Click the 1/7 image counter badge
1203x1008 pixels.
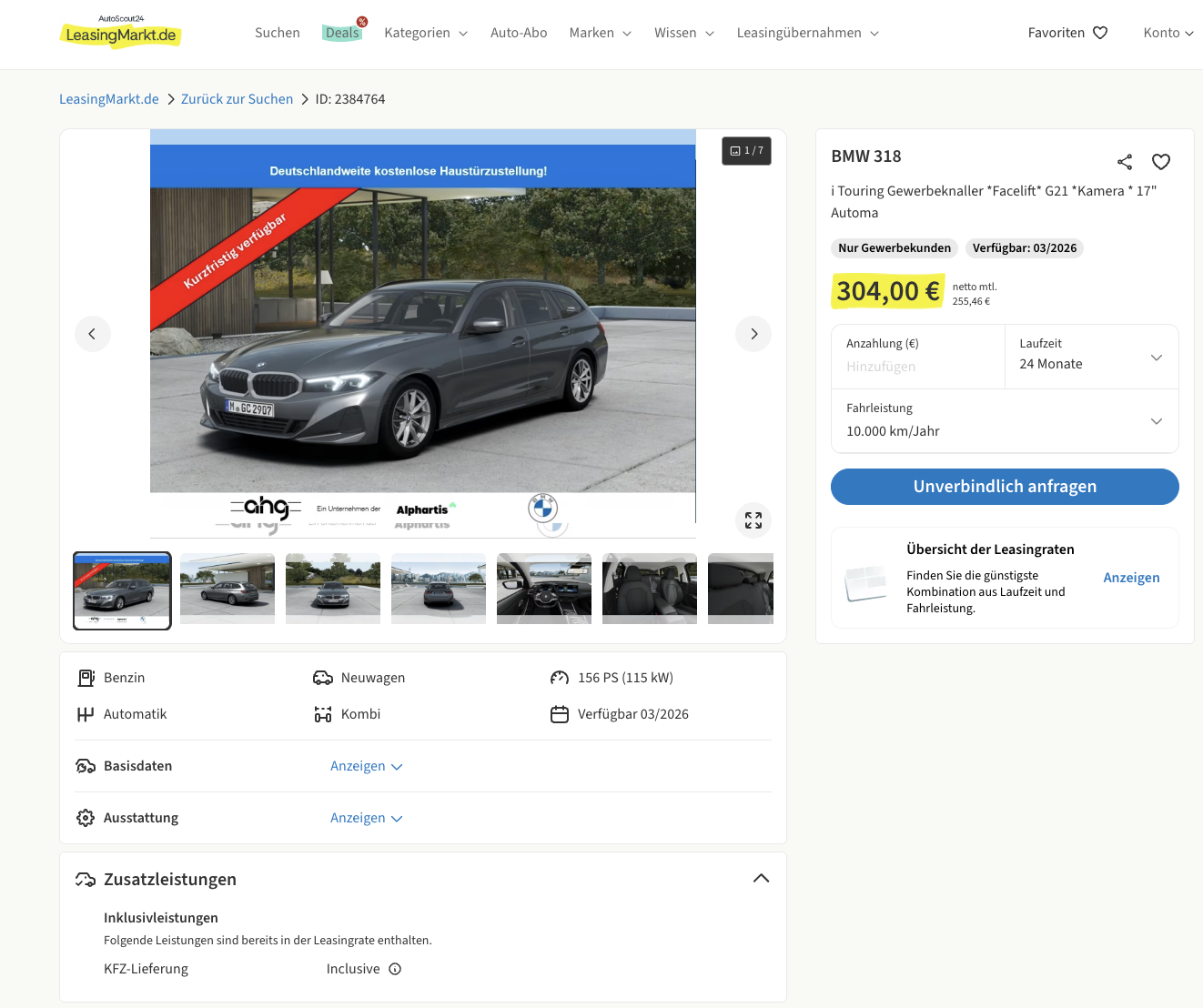pos(746,151)
